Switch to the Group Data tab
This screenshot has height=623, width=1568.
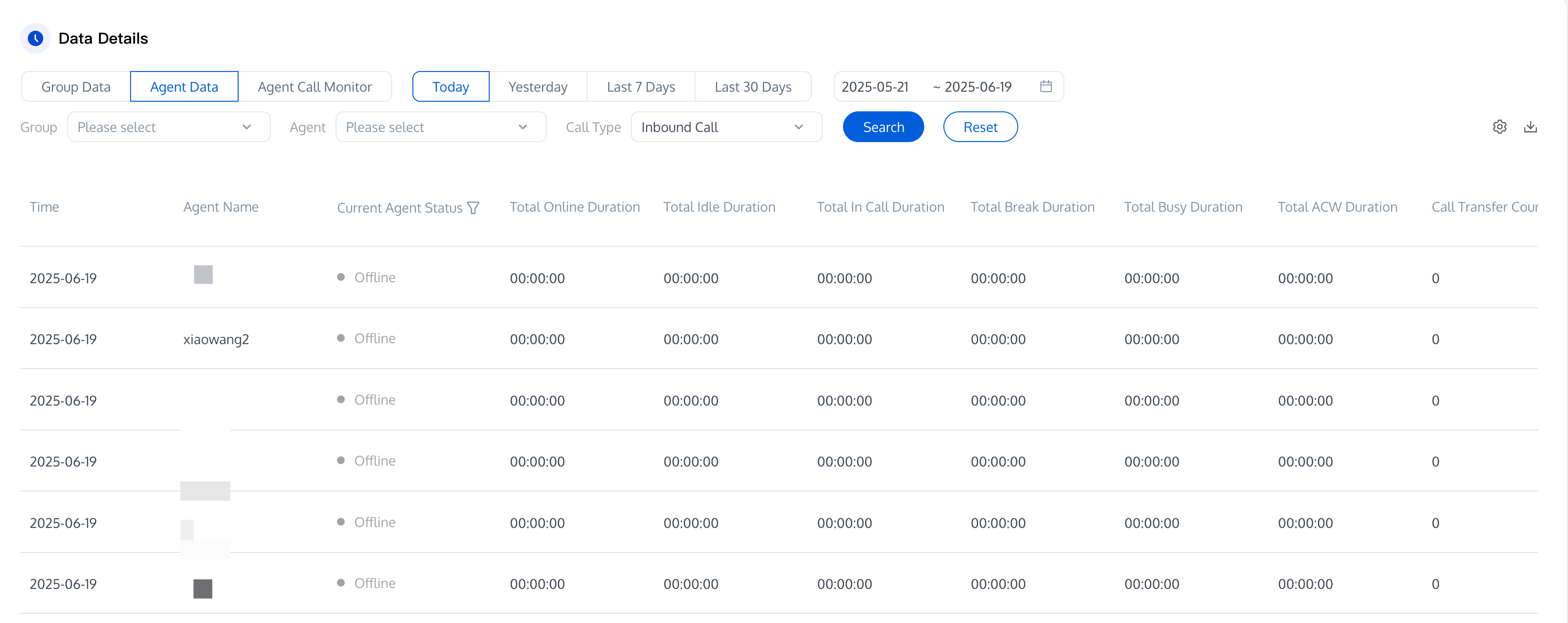(76, 87)
